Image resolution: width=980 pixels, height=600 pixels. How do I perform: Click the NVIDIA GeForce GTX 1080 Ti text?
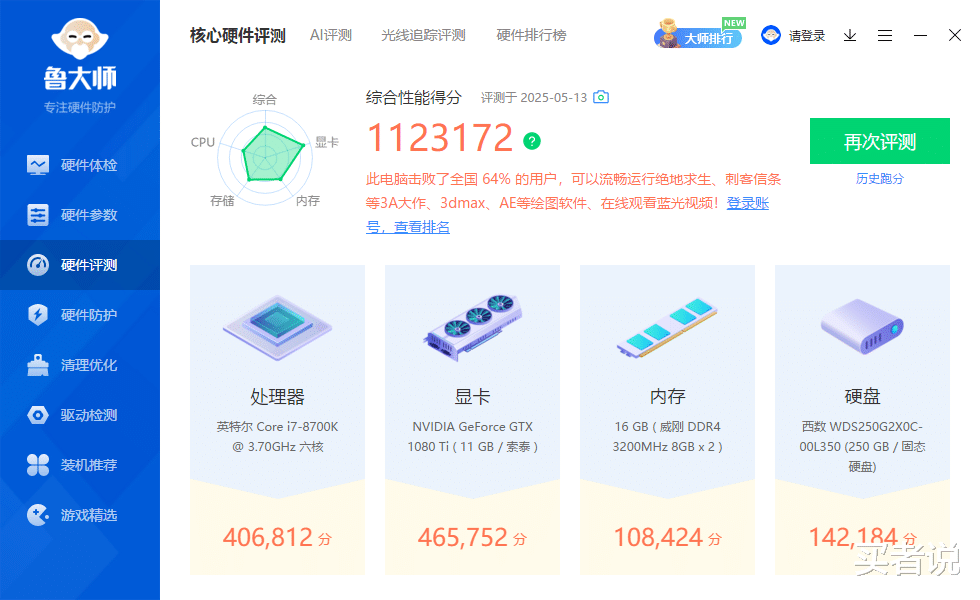click(x=472, y=436)
